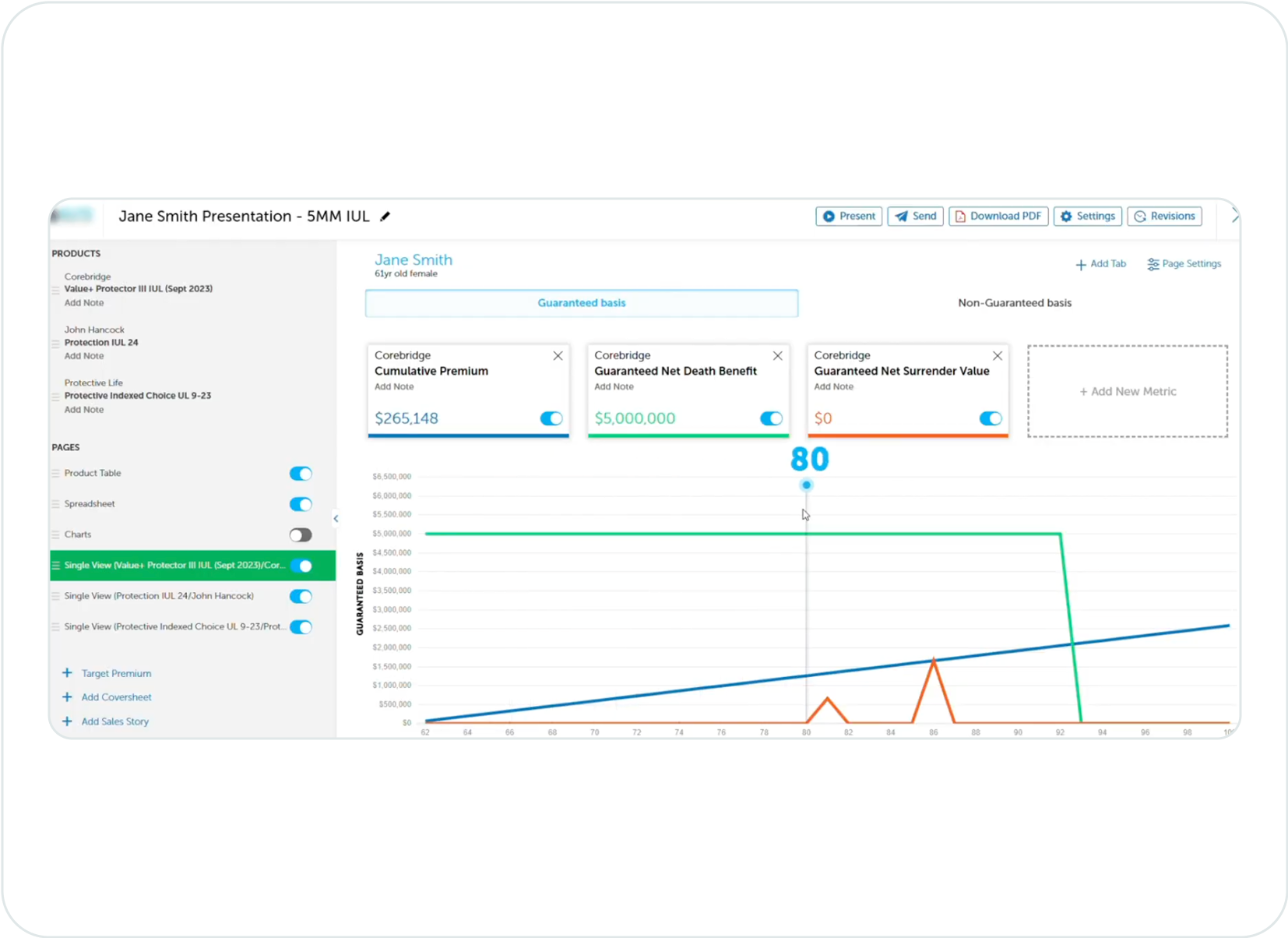Click the orange surrender value peak at age 86

[933, 661]
